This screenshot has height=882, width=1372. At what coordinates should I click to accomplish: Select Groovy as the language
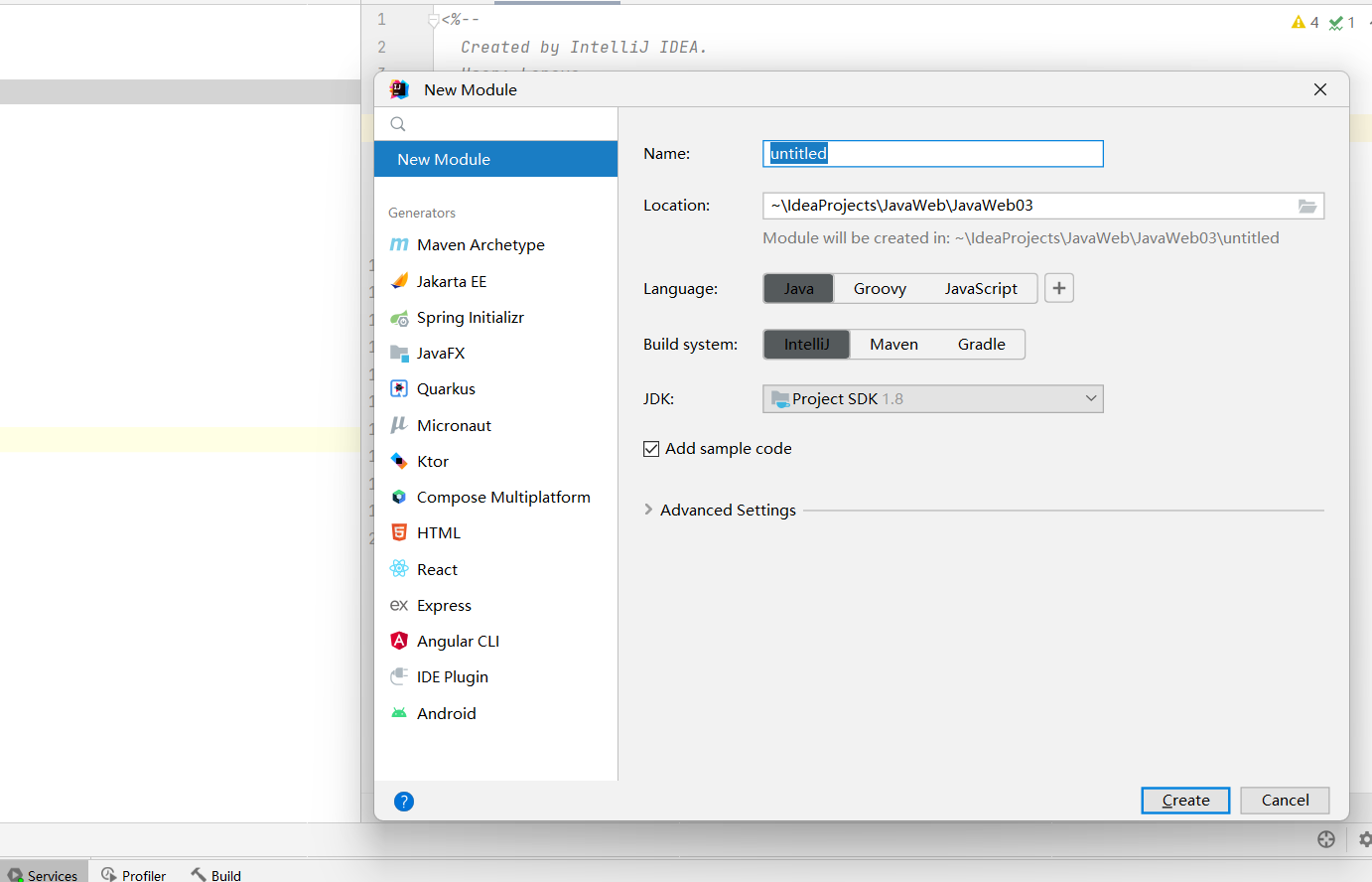(880, 288)
